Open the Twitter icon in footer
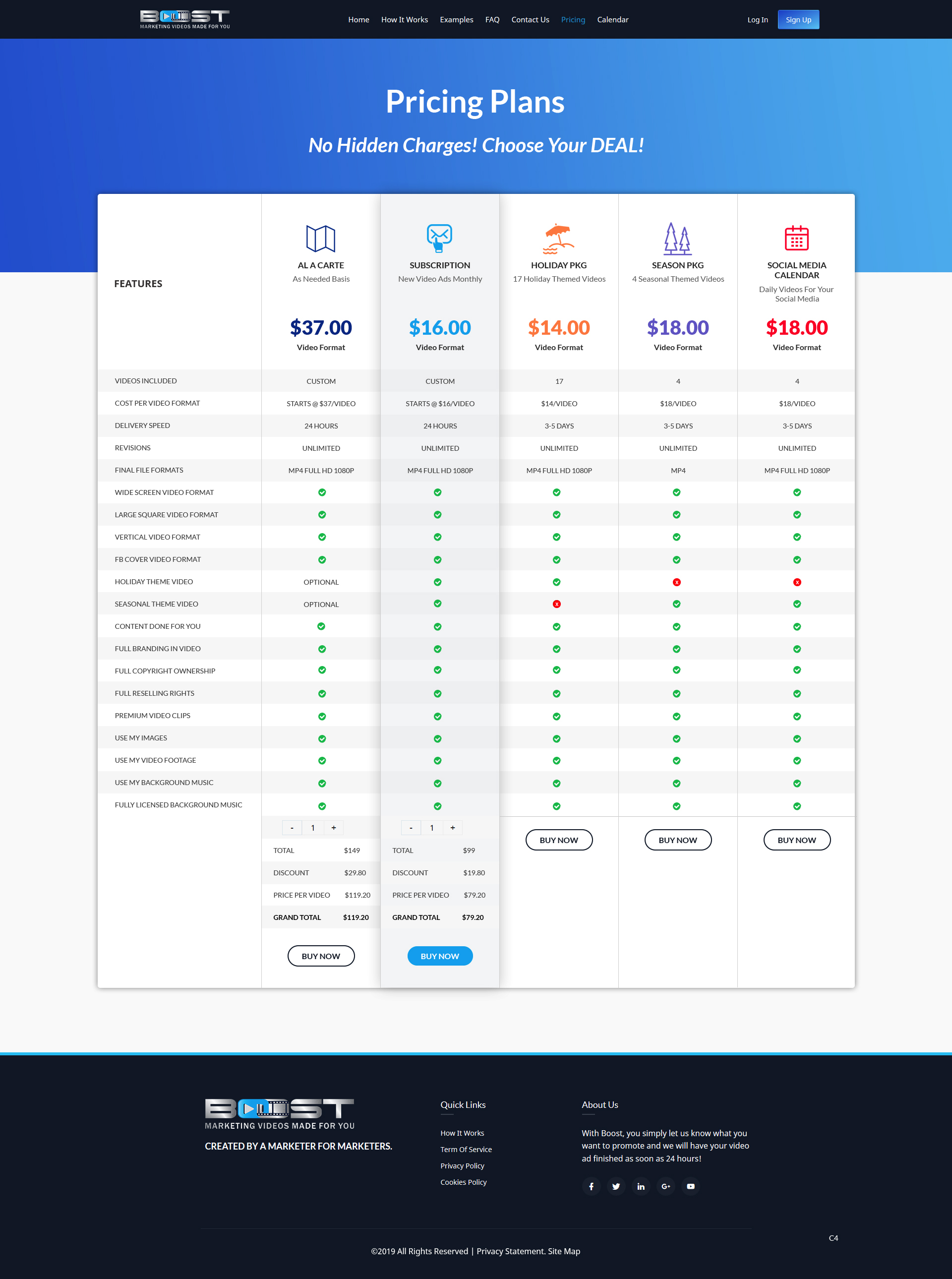Viewport: 952px width, 1279px height. click(x=615, y=1186)
